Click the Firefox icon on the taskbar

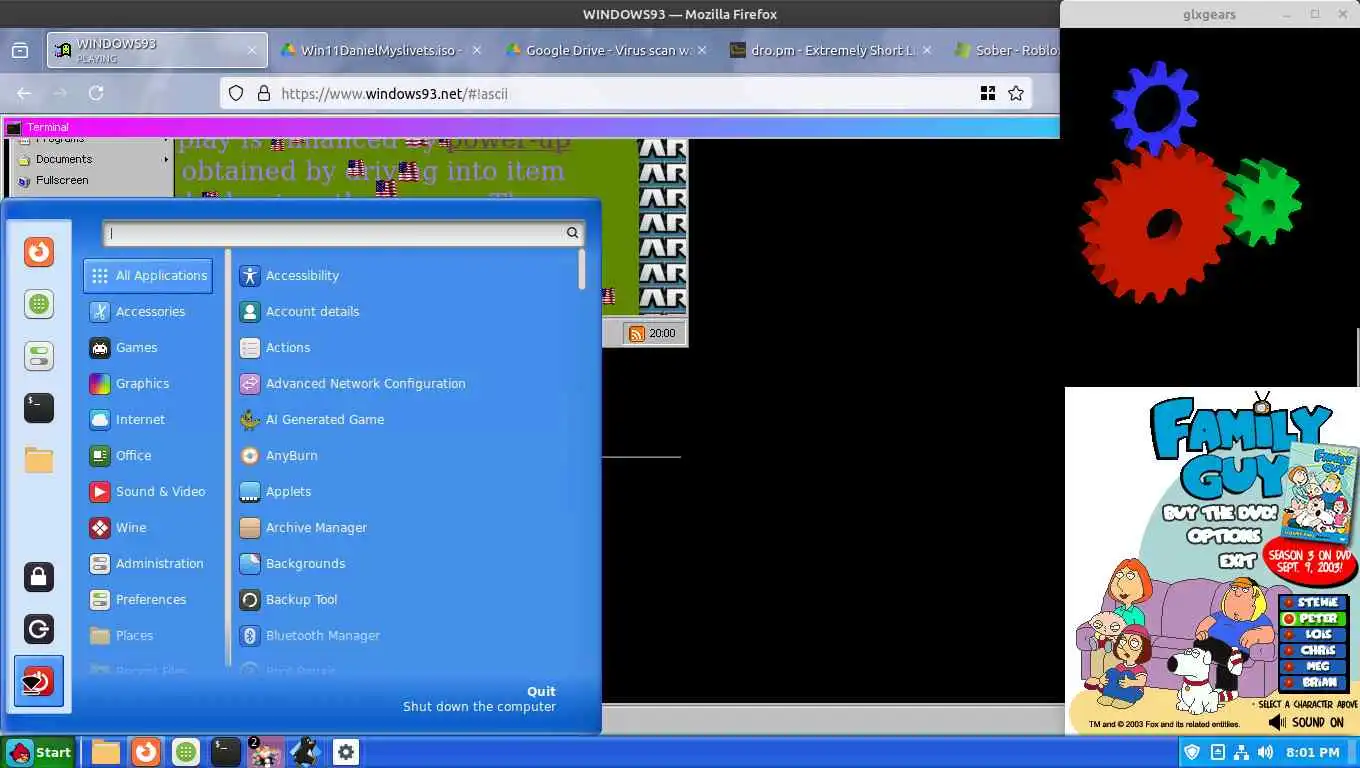click(146, 752)
